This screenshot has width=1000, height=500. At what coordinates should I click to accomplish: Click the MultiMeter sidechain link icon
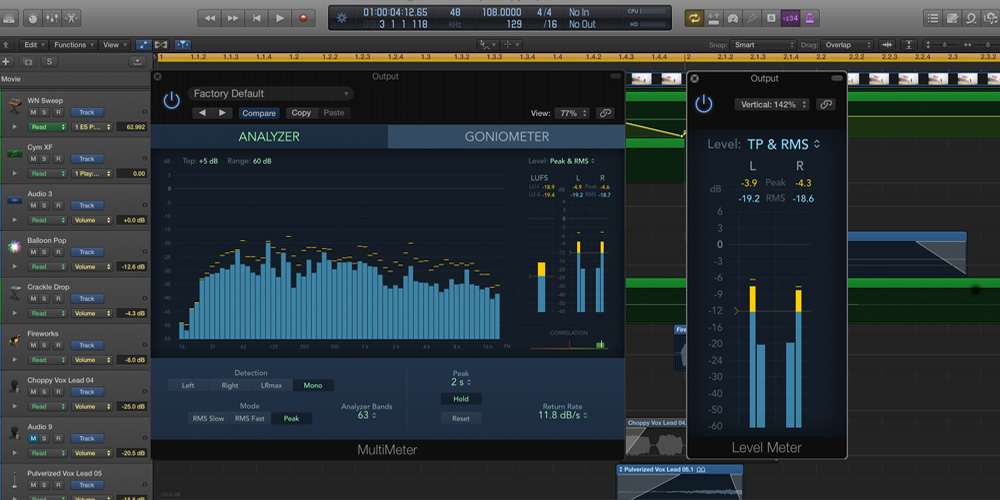[605, 113]
